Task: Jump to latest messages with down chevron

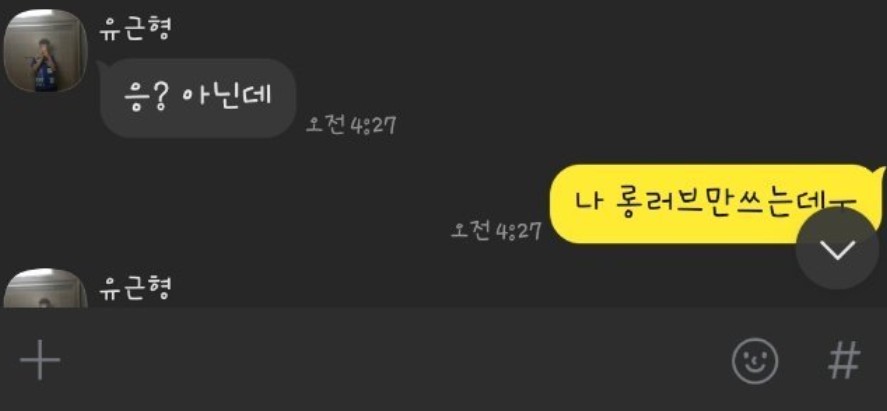Action: pyautogui.click(x=837, y=249)
